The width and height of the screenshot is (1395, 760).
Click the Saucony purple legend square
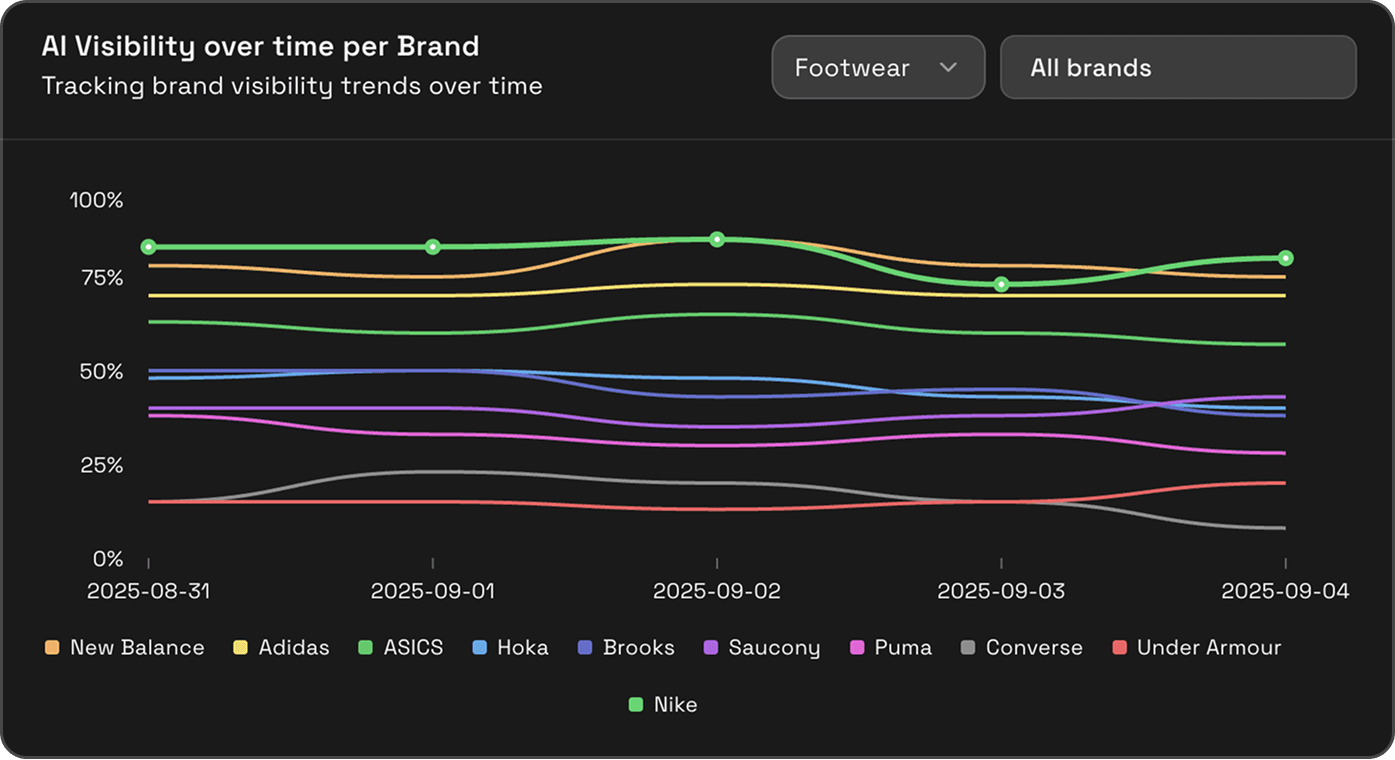click(x=711, y=648)
